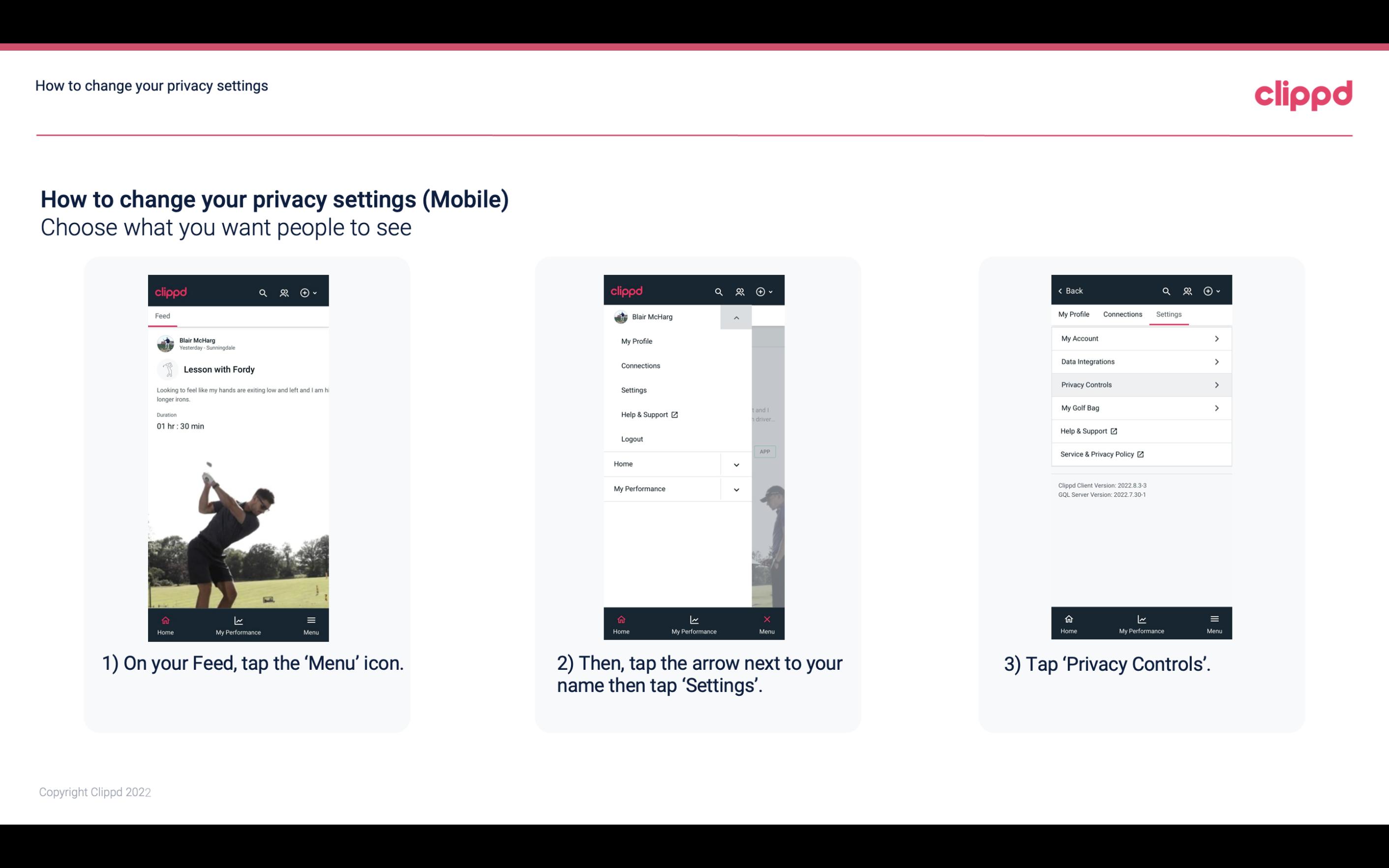Screen dimensions: 1389x868
Task: Expand the Home dropdown in menu
Action: 736,463
